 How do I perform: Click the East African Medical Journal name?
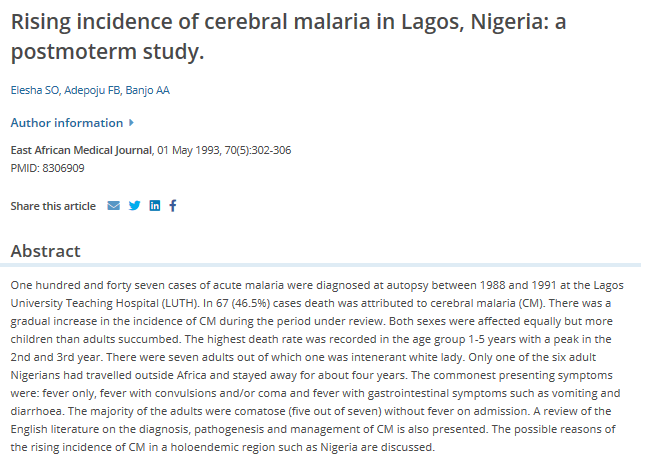coord(81,150)
